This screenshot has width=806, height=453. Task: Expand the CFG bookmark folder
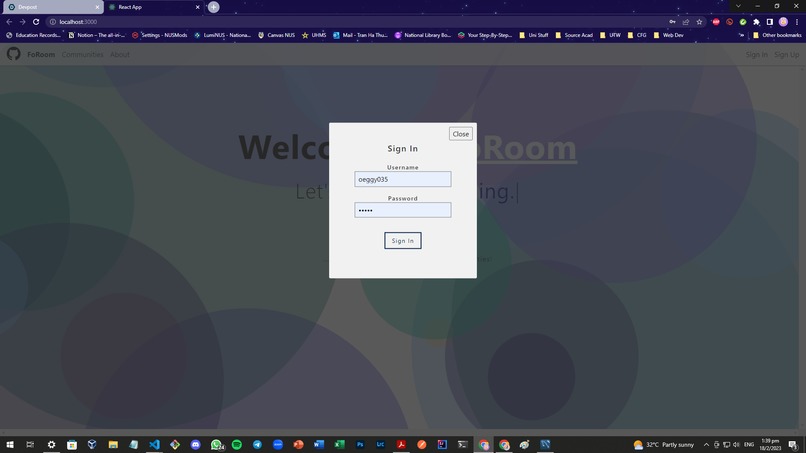pos(637,35)
